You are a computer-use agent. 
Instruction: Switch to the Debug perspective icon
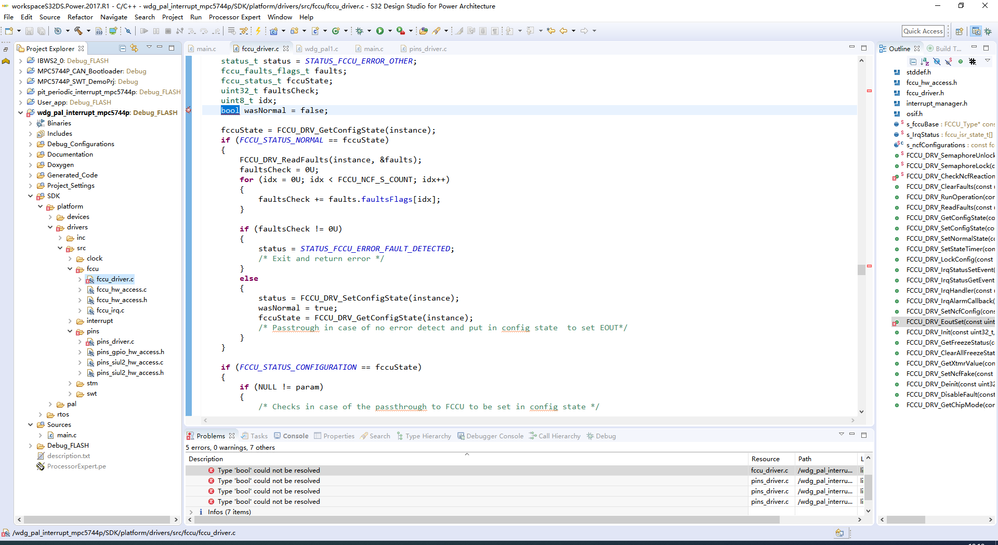tap(988, 31)
